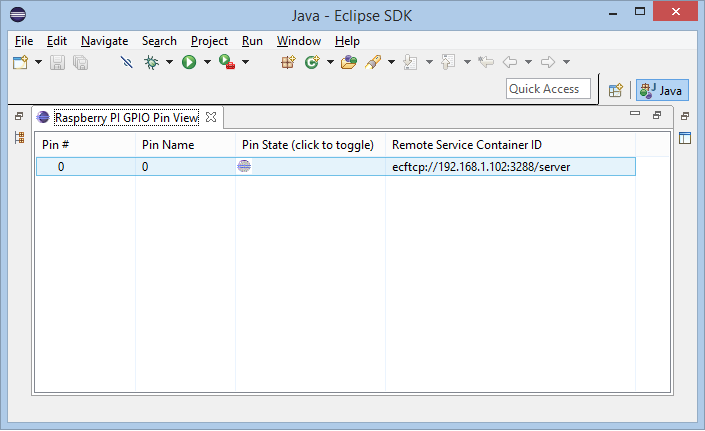
Task: Maximize the GPIO Pin View panel
Action: pos(657,116)
